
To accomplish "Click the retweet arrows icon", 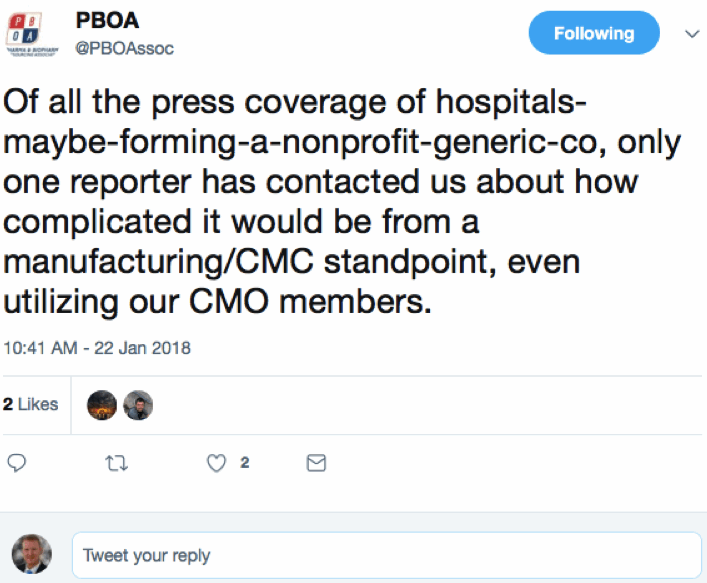I will 114,463.
